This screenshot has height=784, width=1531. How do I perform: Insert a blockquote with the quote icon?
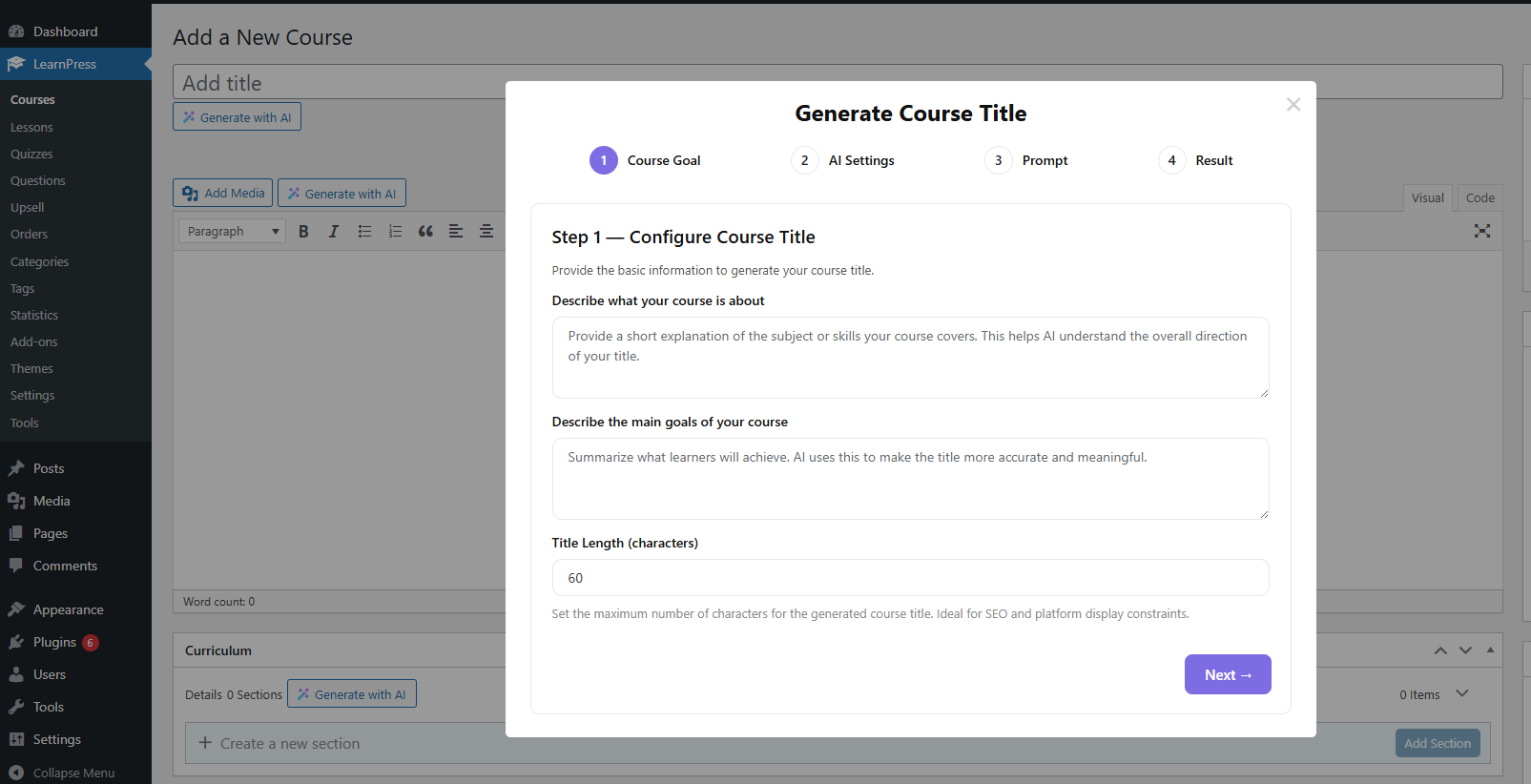pos(425,232)
